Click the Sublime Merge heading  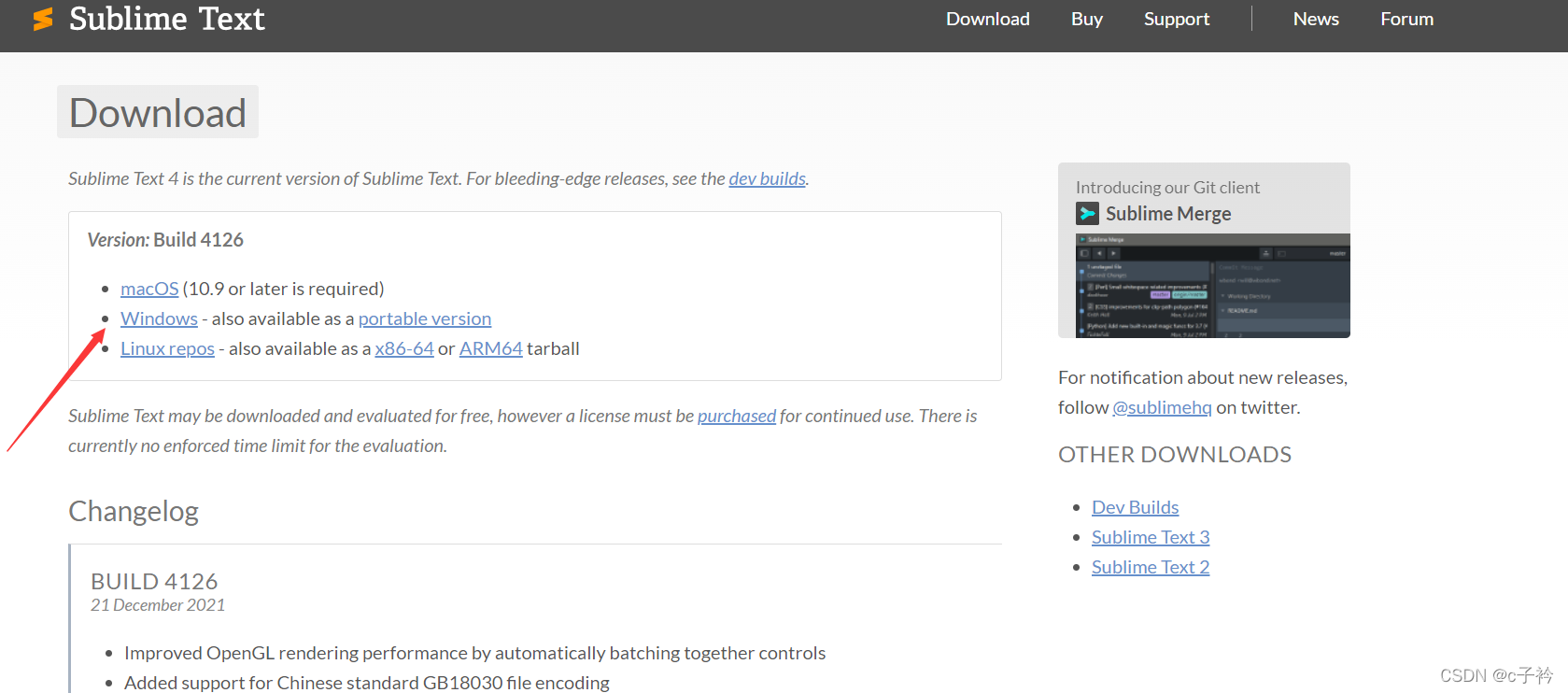pos(1168,214)
